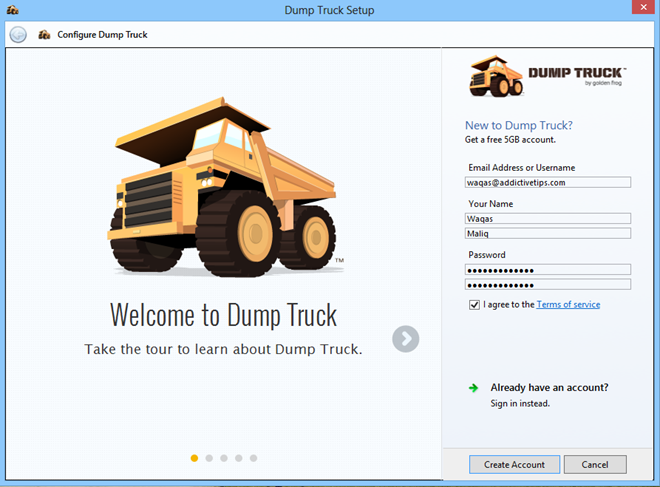Click the Sign in instead text
Viewport: 660px width, 487px height.
click(520, 403)
